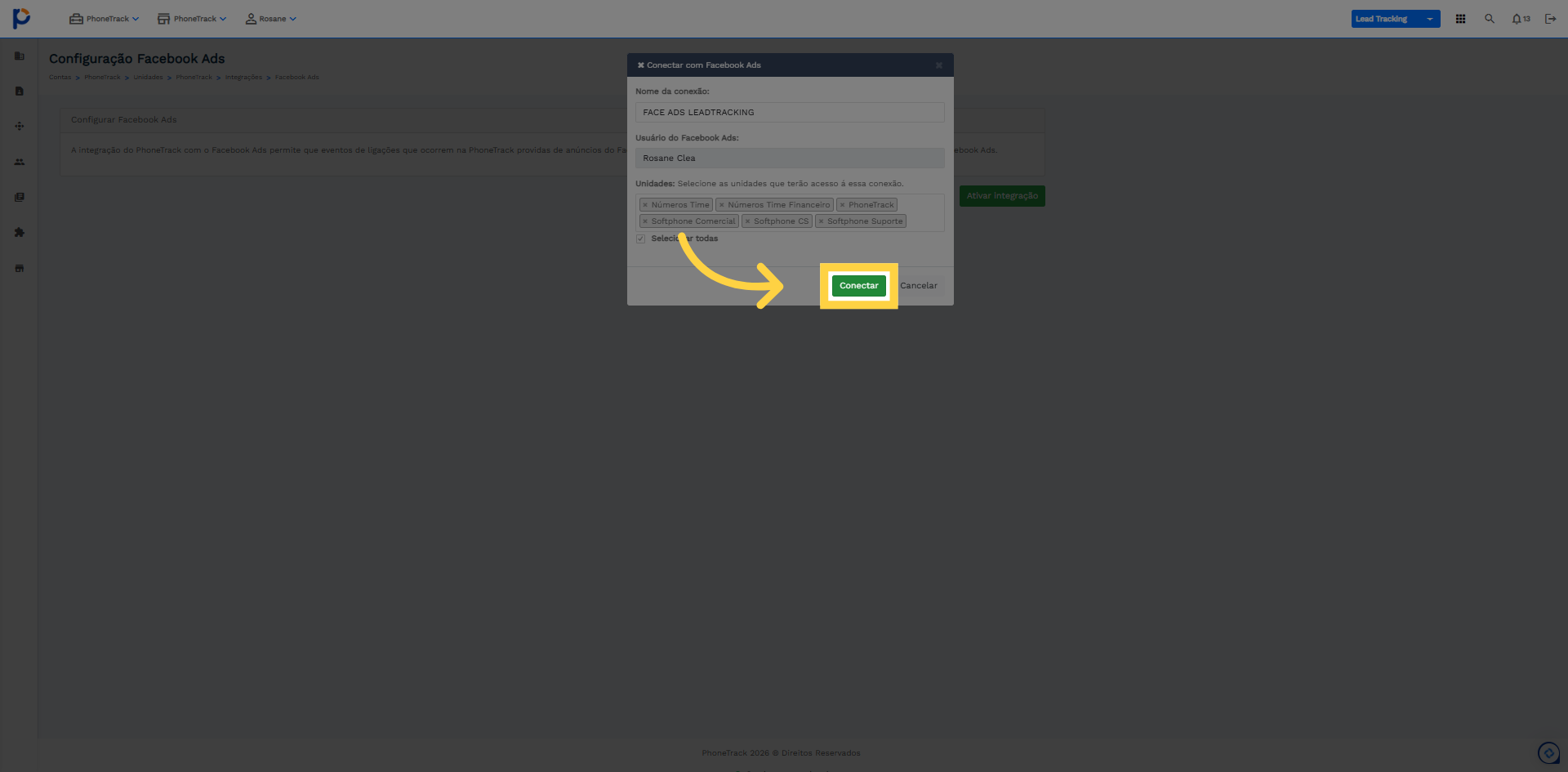Remove the PhoneTrack unit tag
This screenshot has width=1568, height=772.
click(843, 205)
